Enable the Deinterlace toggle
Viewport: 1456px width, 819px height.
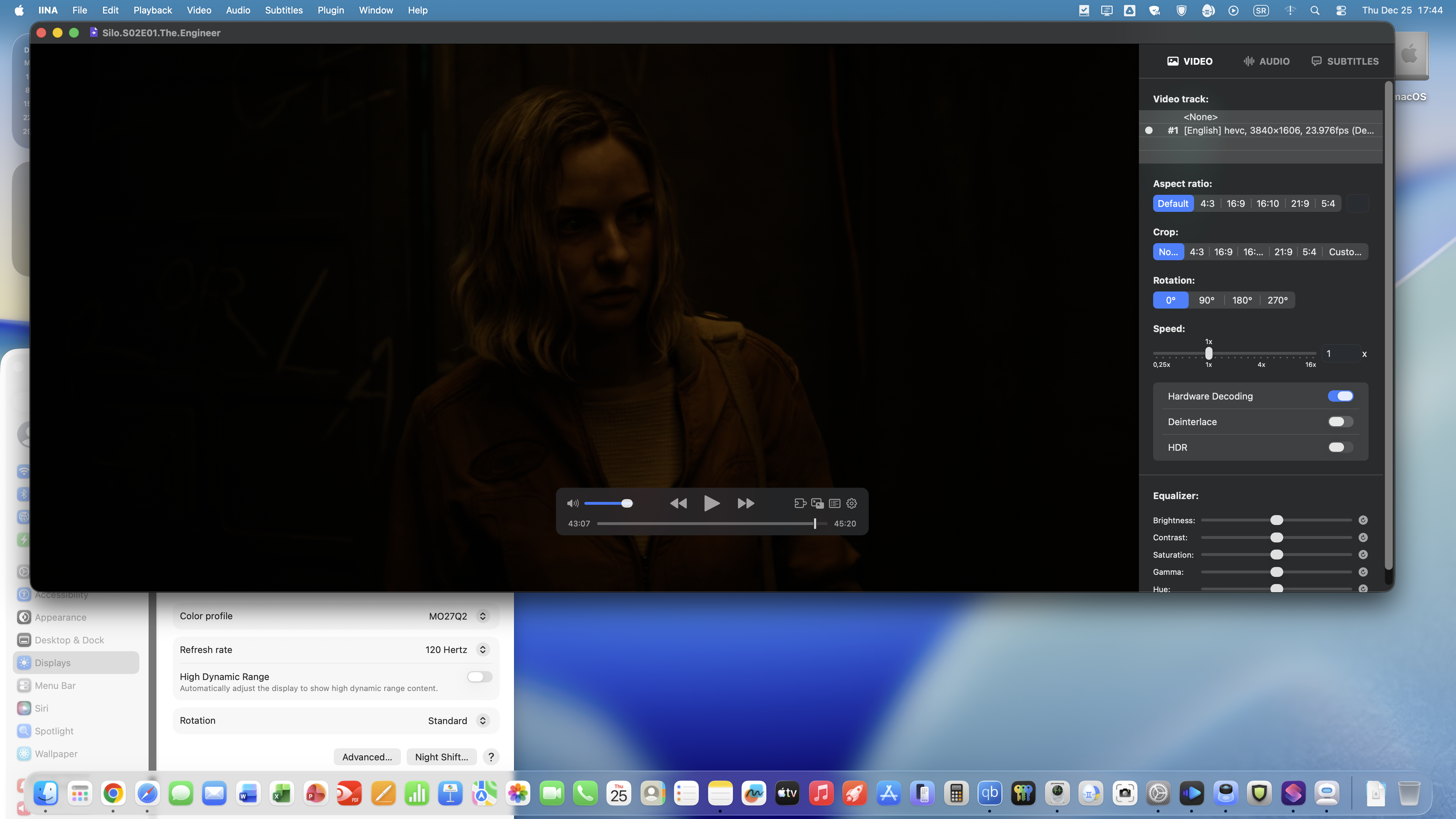point(1340,421)
